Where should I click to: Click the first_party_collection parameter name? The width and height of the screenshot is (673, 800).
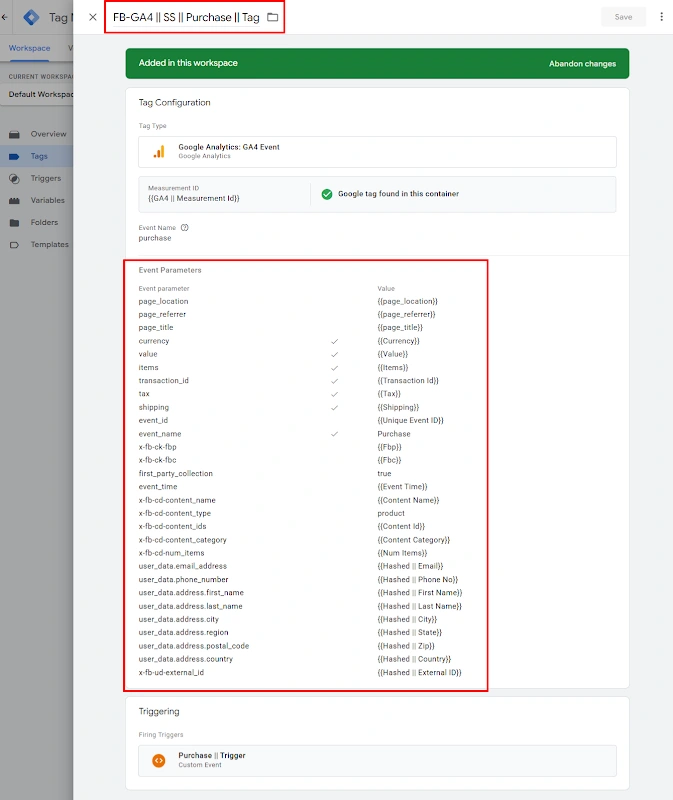pos(176,473)
